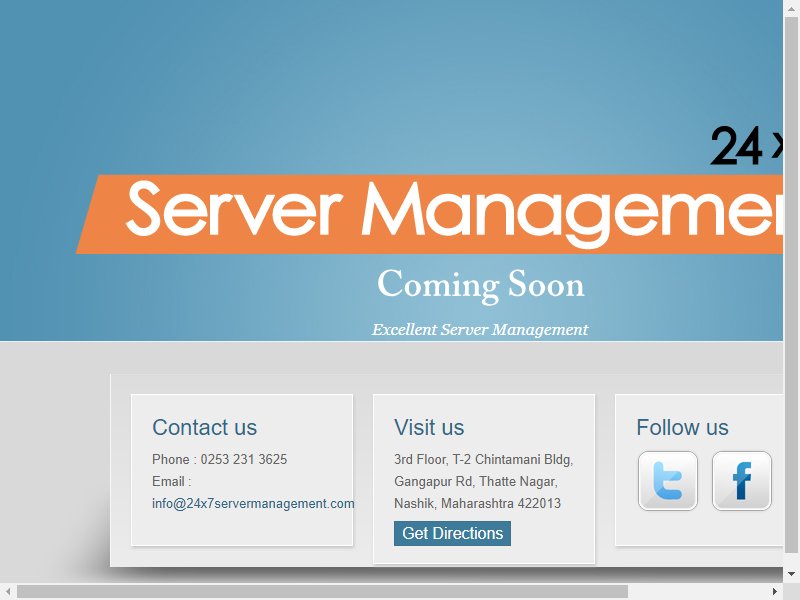Click the "Email :" label
This screenshot has width=800, height=600.
pyautogui.click(x=171, y=482)
